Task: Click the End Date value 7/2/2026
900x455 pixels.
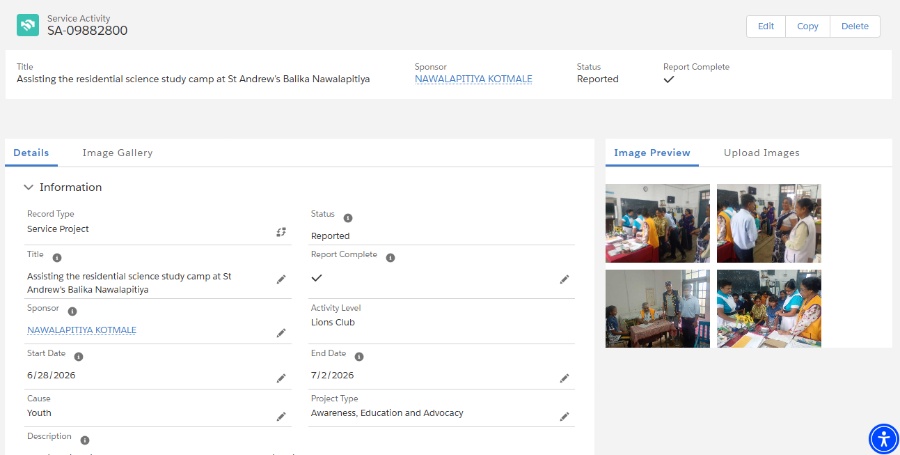Action: point(332,376)
